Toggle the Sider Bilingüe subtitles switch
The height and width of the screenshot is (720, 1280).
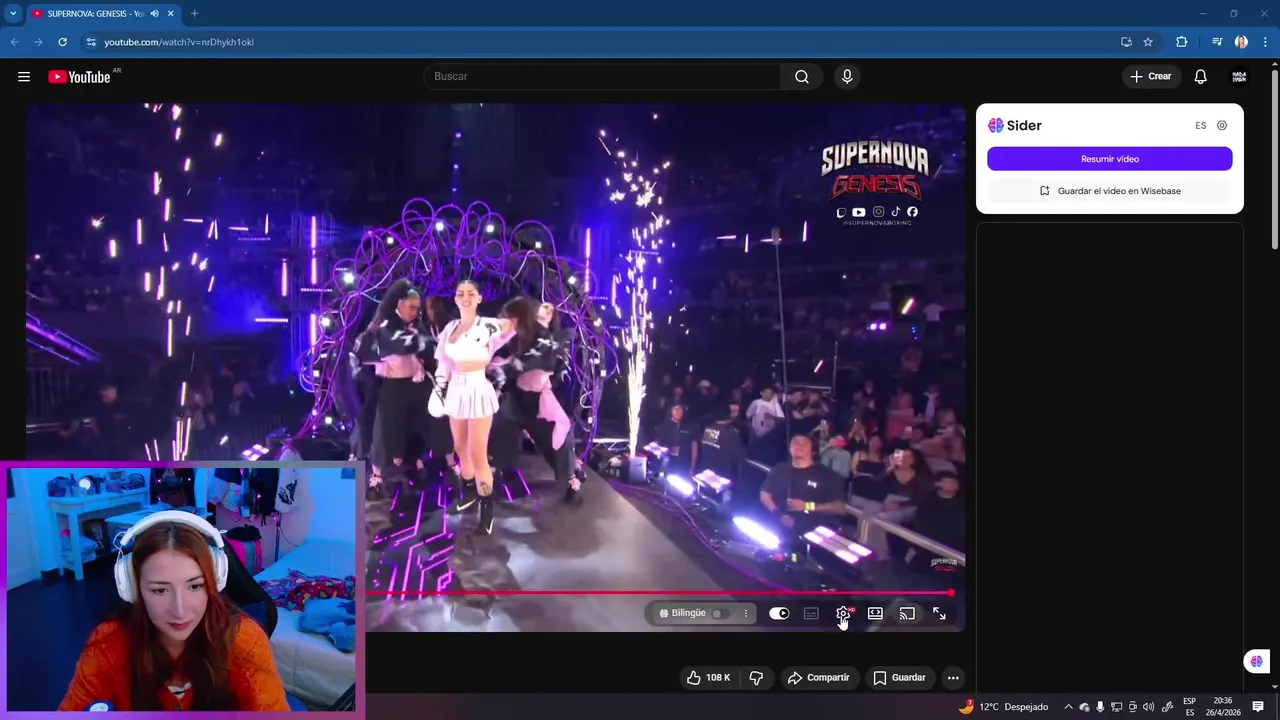[x=719, y=613]
